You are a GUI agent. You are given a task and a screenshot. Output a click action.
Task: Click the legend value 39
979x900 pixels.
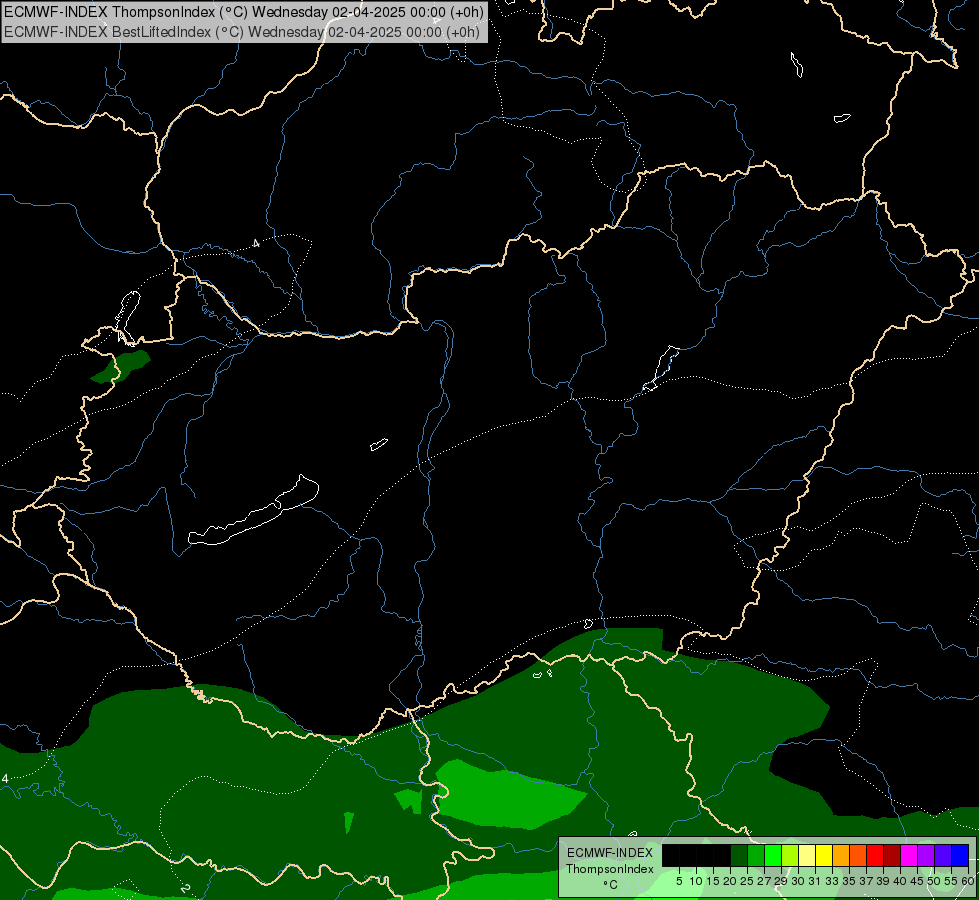point(883,881)
